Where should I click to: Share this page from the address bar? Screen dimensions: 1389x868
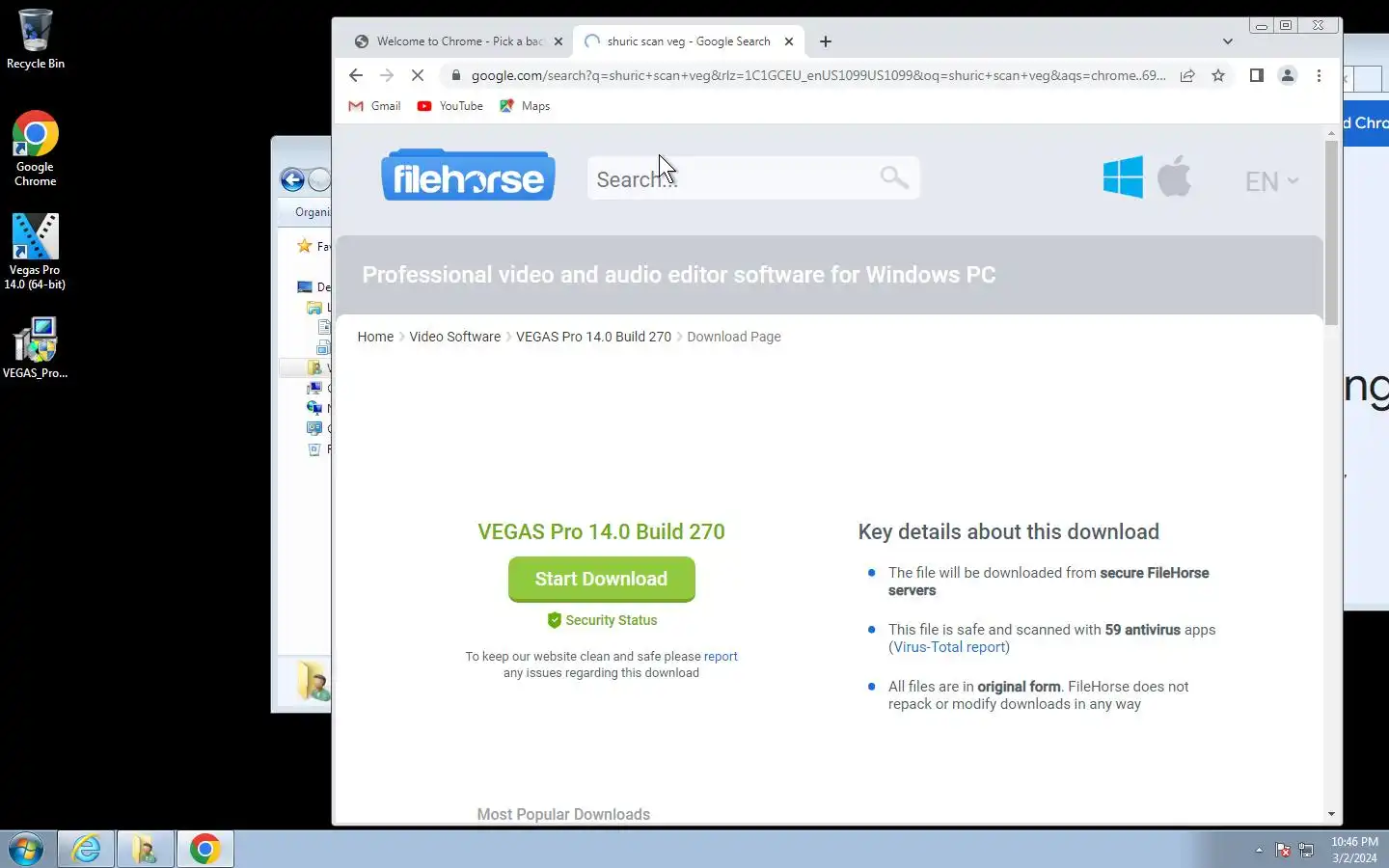click(1187, 75)
